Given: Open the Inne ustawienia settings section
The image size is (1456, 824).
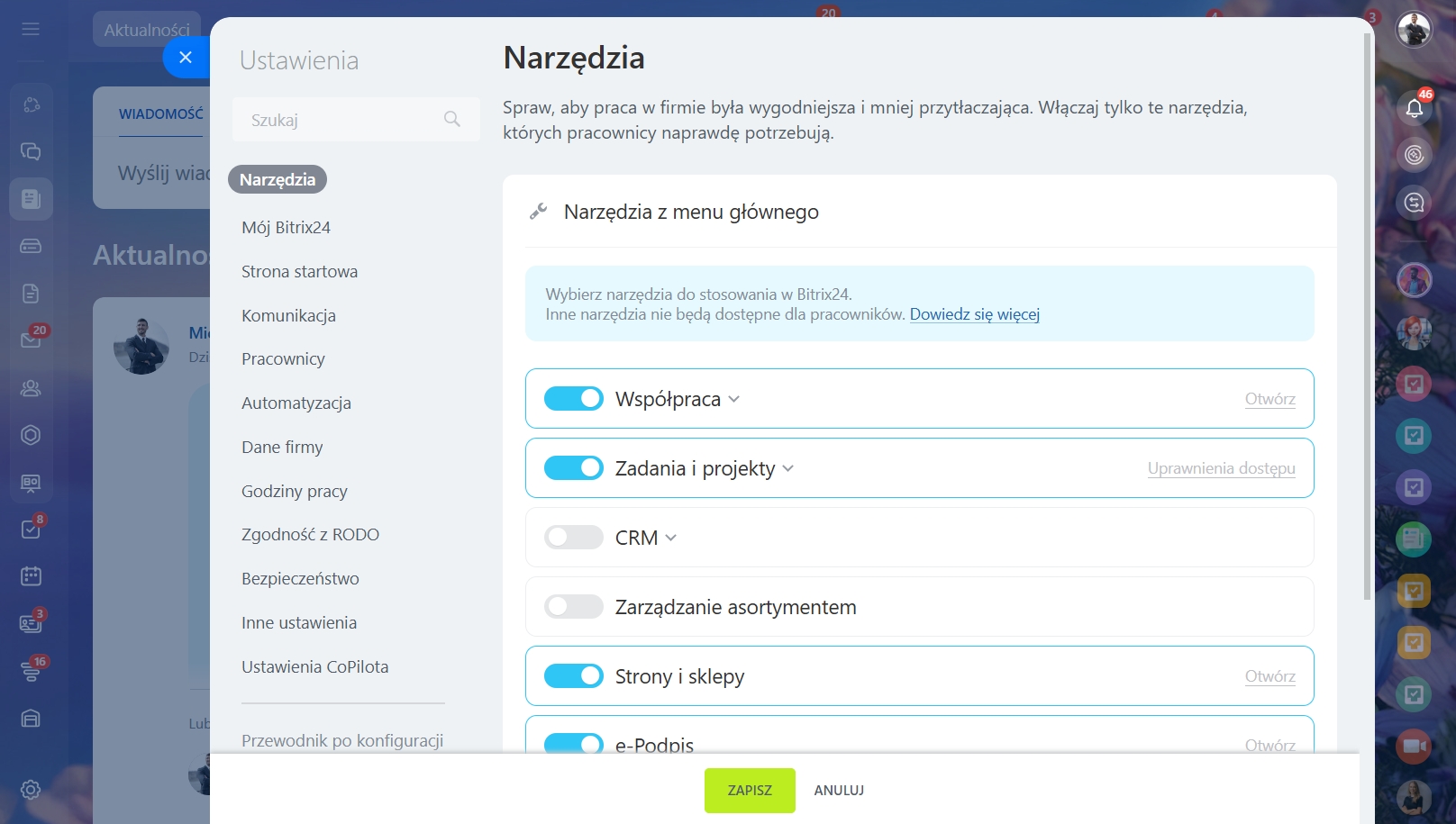Looking at the screenshot, I should (x=299, y=622).
